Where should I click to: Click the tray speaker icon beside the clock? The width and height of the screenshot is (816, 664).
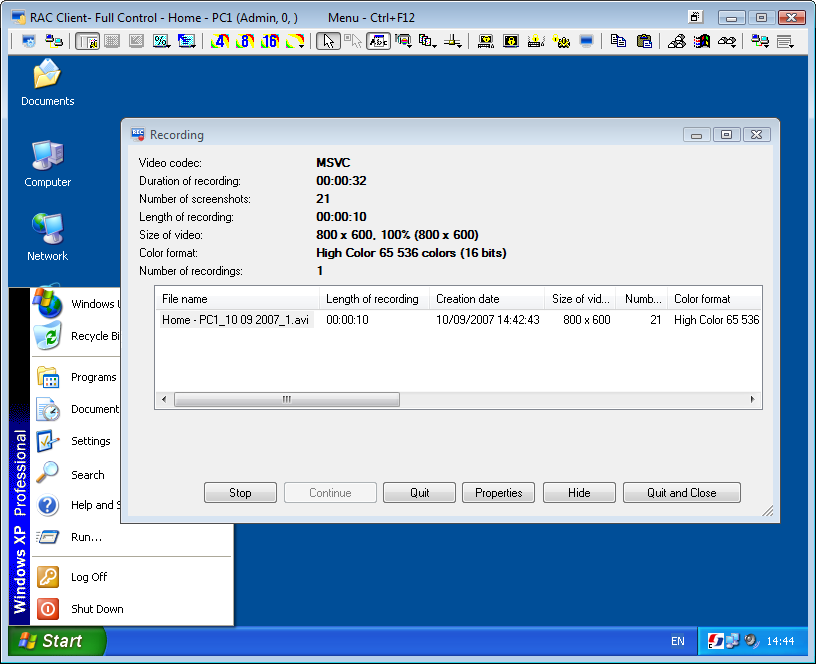[x=751, y=641]
